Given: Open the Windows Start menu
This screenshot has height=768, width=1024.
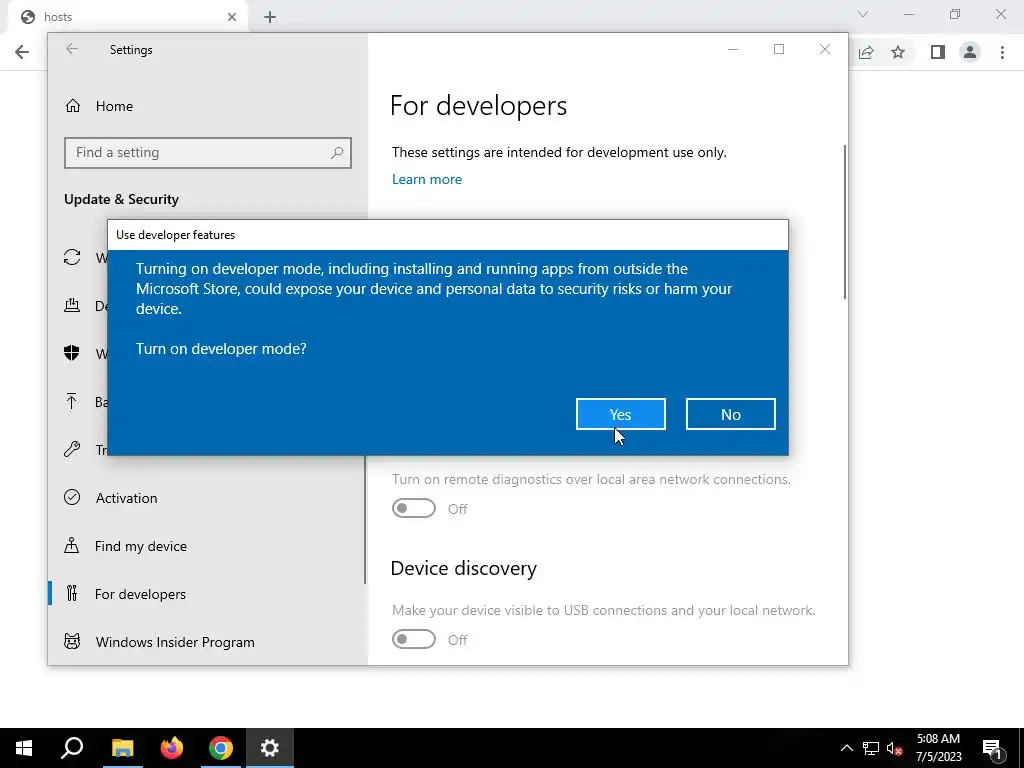Looking at the screenshot, I should coord(24,748).
